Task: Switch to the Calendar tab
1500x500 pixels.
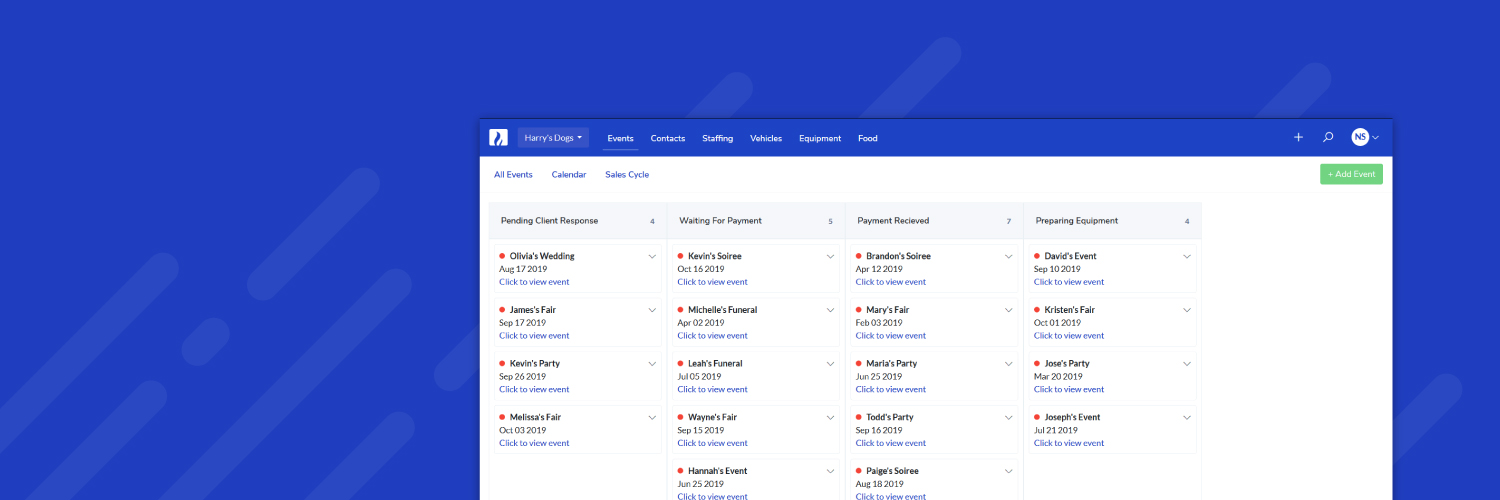Action: [569, 175]
